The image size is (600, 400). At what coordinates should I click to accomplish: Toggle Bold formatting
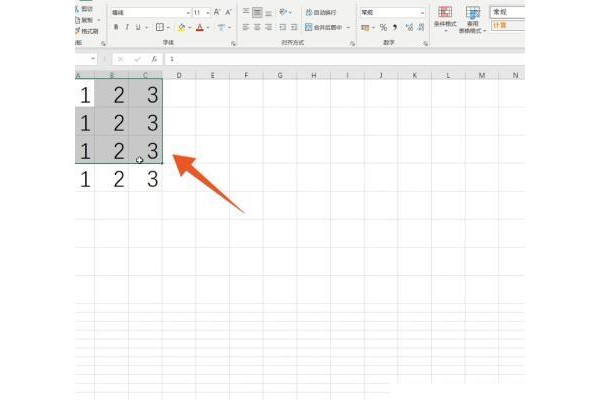pos(116,27)
